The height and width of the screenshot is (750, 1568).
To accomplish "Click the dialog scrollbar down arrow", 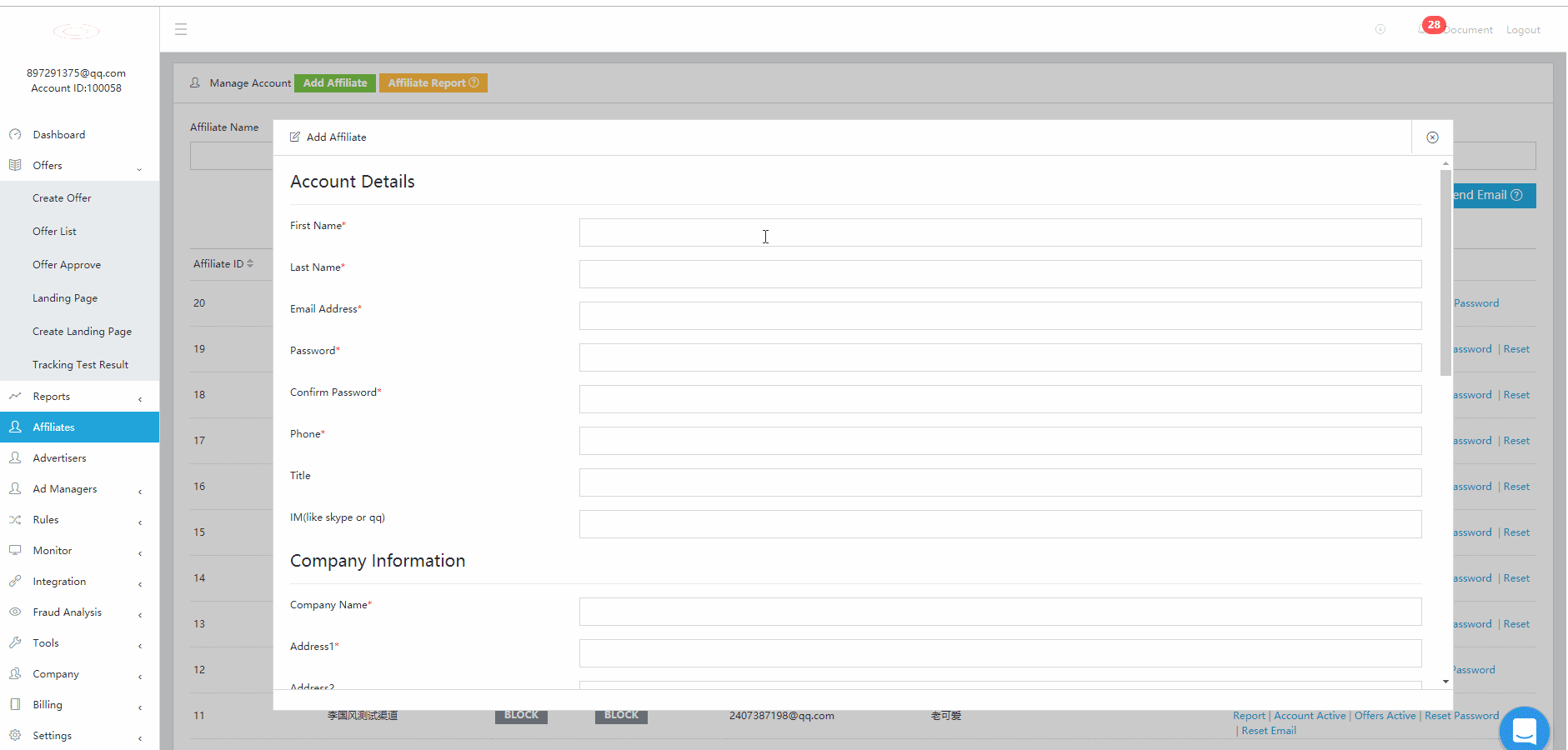I will [1445, 682].
